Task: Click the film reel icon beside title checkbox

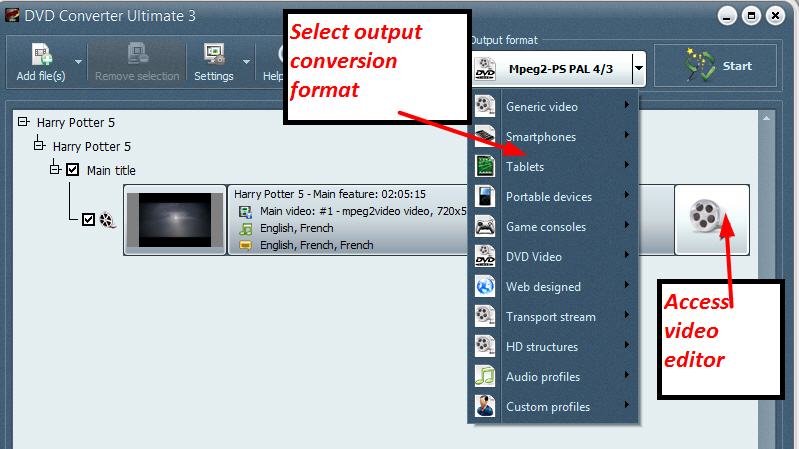Action: tap(108, 220)
